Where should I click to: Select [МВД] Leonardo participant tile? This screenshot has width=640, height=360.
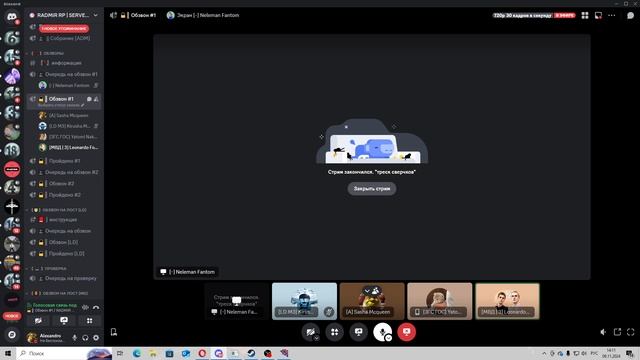click(507, 301)
